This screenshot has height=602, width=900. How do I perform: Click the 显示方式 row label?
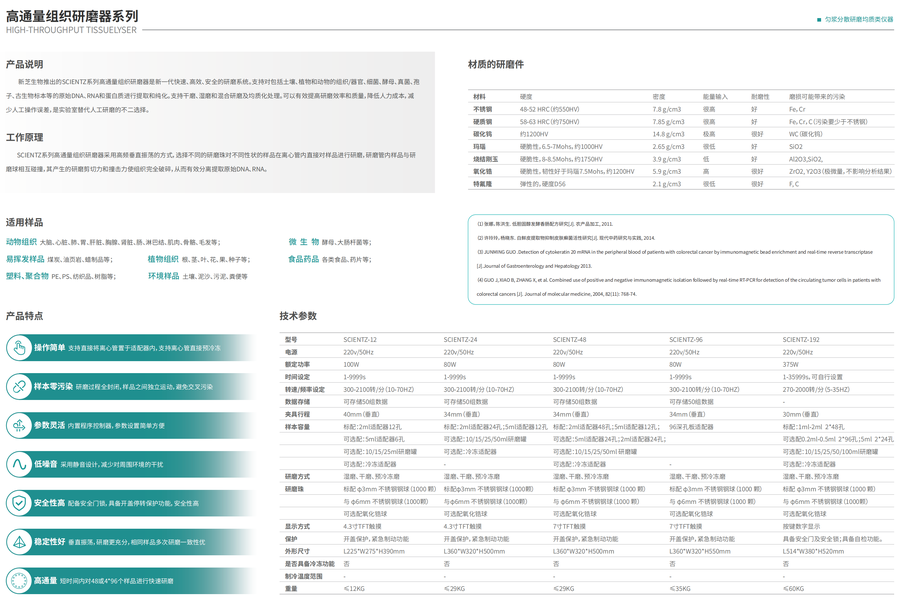[x=297, y=526]
